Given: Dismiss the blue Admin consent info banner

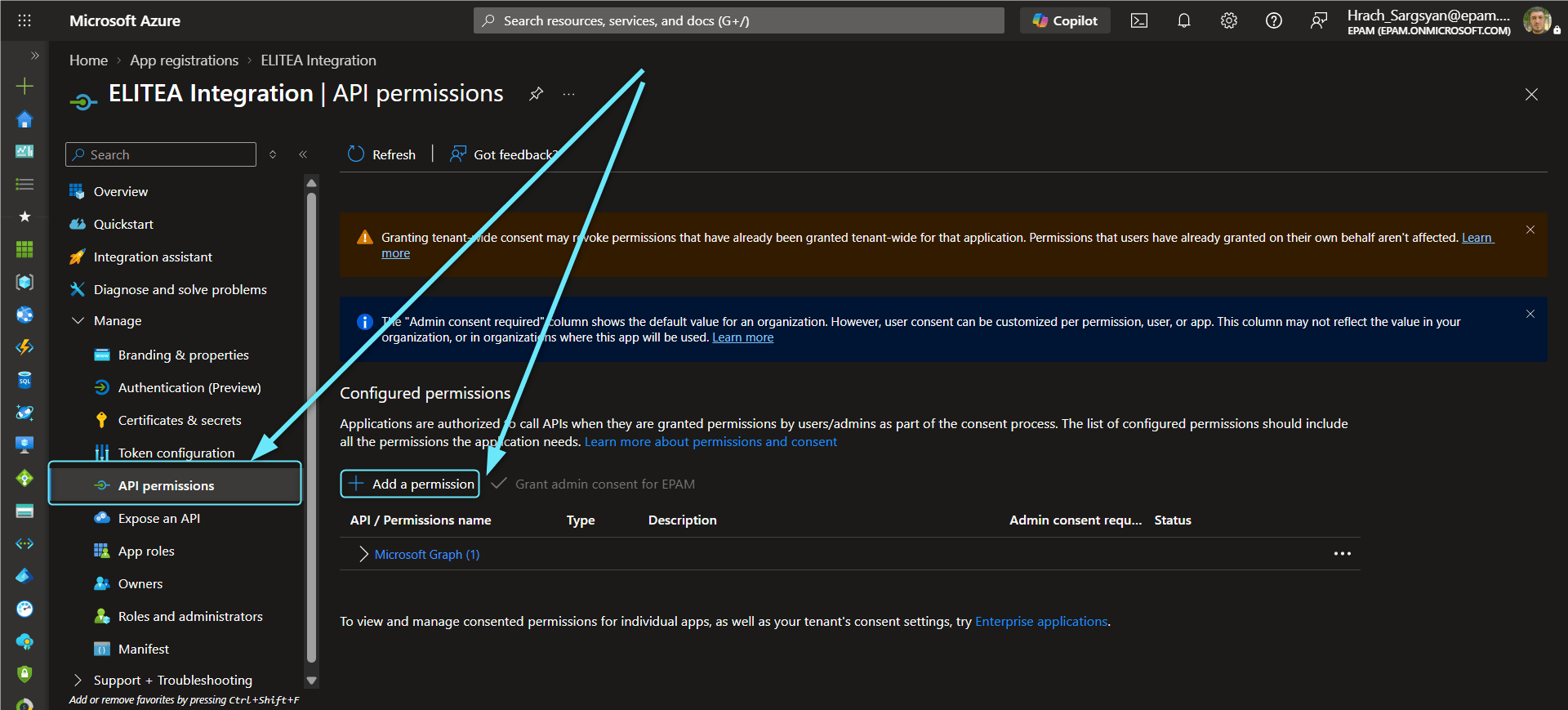Looking at the screenshot, I should click(1530, 314).
